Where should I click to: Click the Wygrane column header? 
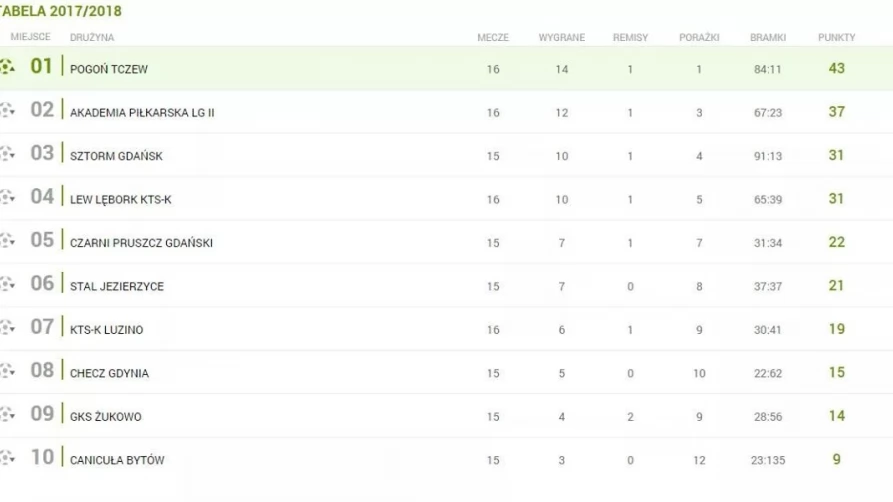pos(562,38)
